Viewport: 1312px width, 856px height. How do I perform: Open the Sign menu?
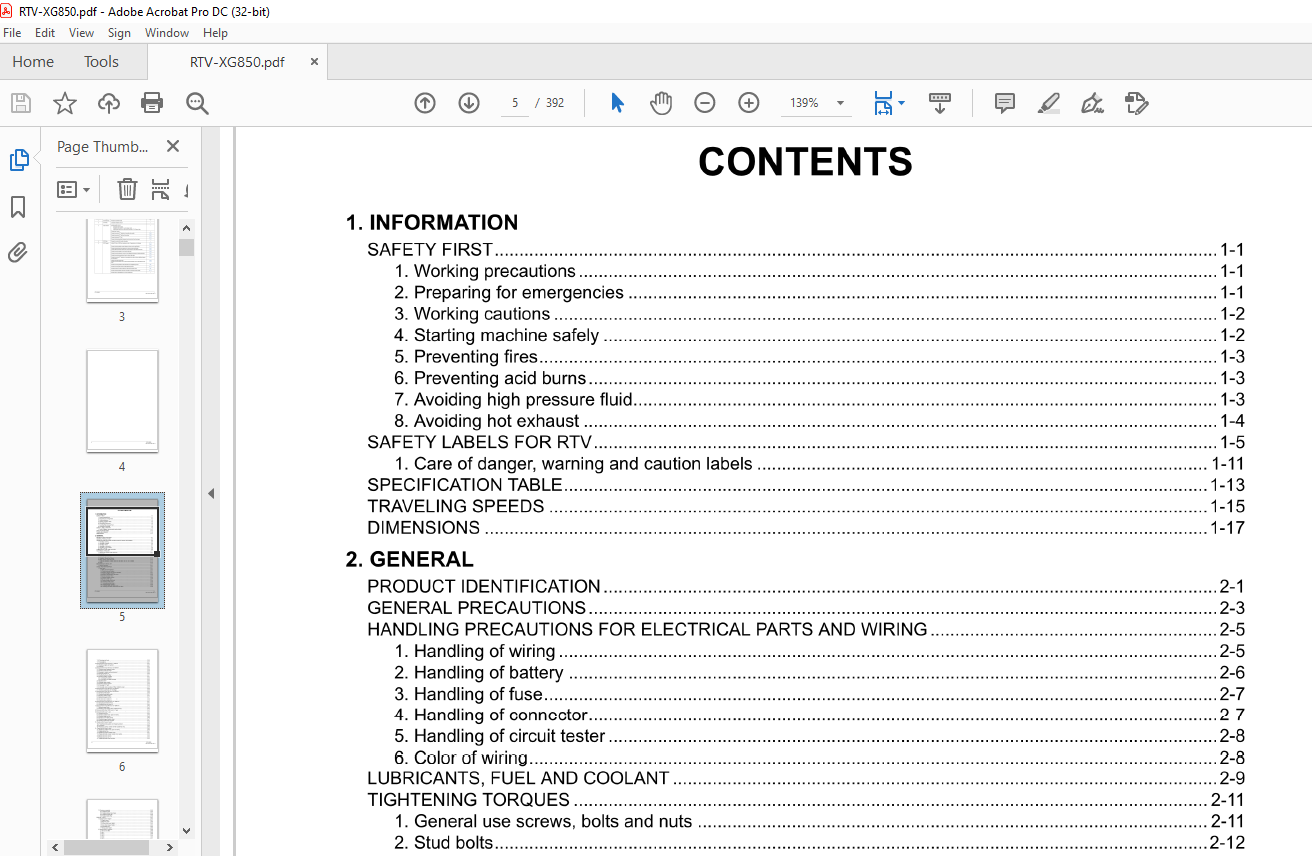tap(120, 33)
